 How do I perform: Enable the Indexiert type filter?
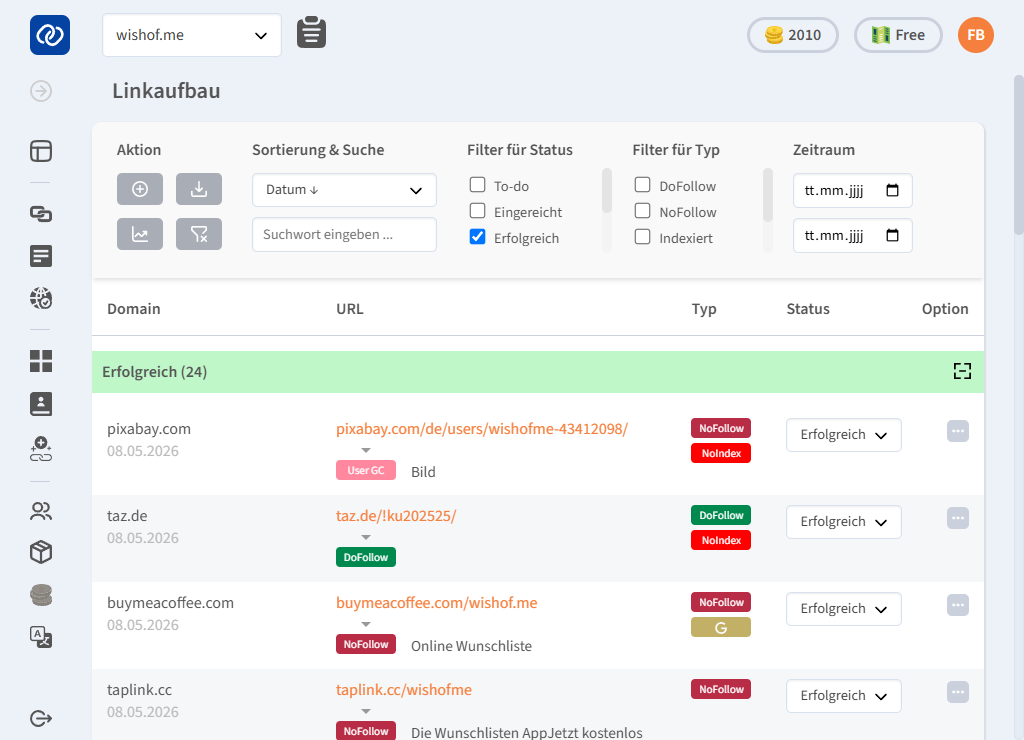click(643, 236)
